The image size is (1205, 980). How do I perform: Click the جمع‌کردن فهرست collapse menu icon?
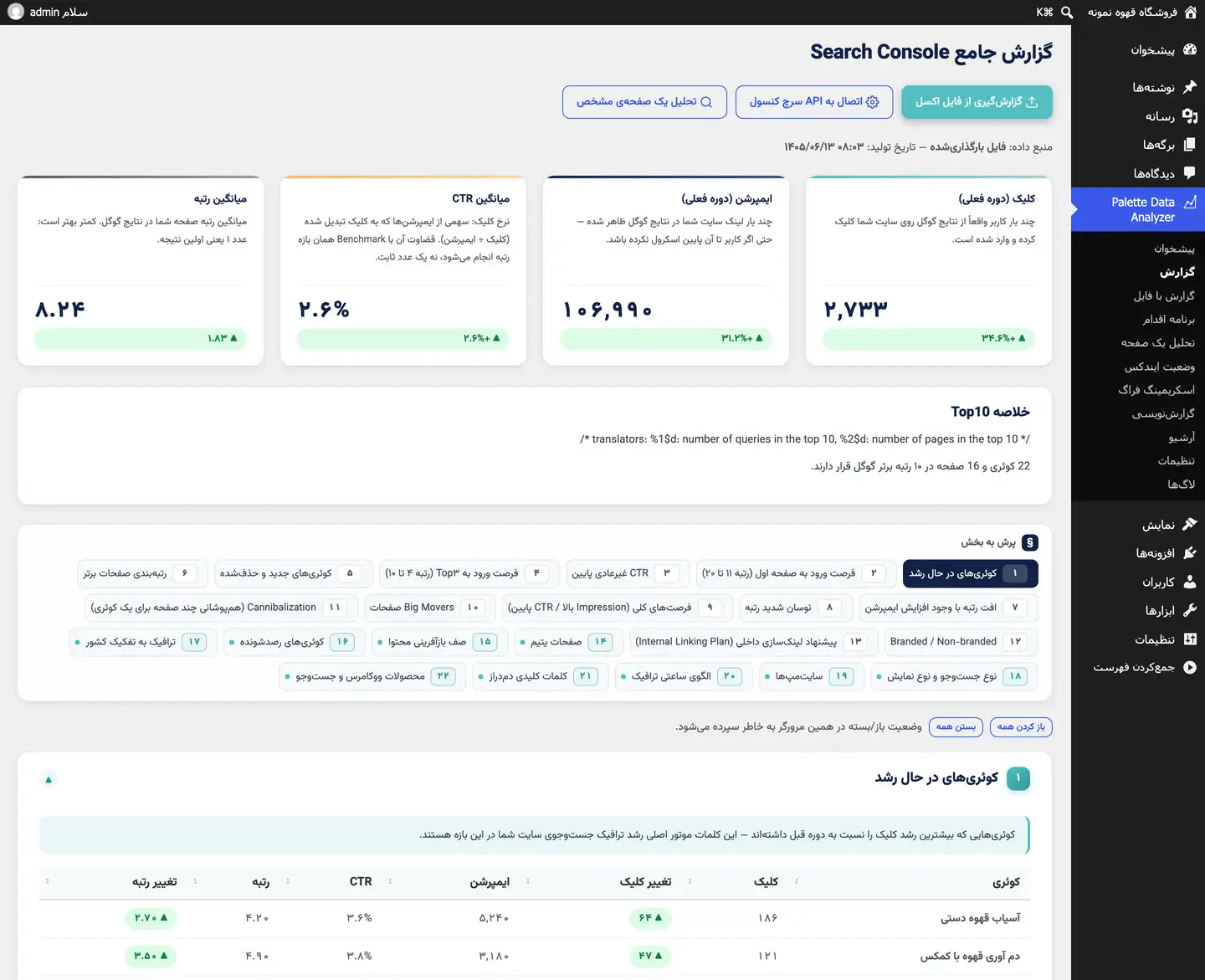click(x=1190, y=667)
